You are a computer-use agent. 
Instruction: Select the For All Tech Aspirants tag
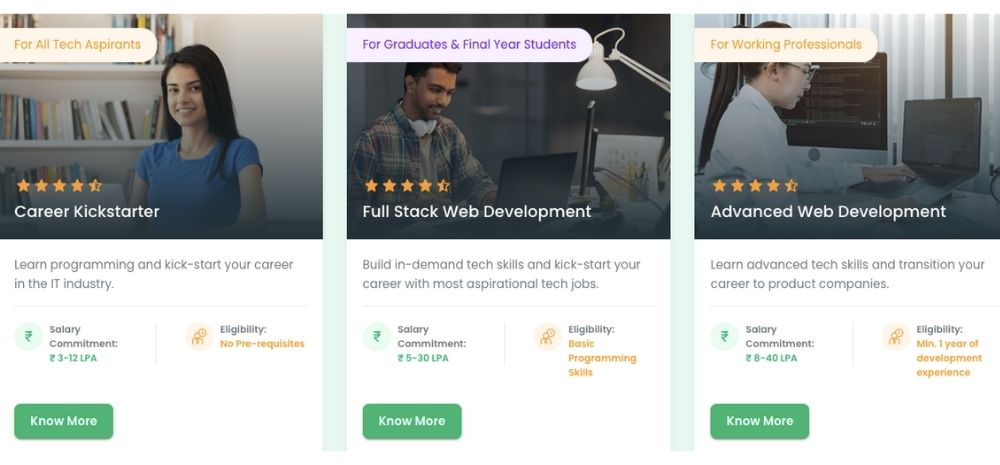point(76,44)
